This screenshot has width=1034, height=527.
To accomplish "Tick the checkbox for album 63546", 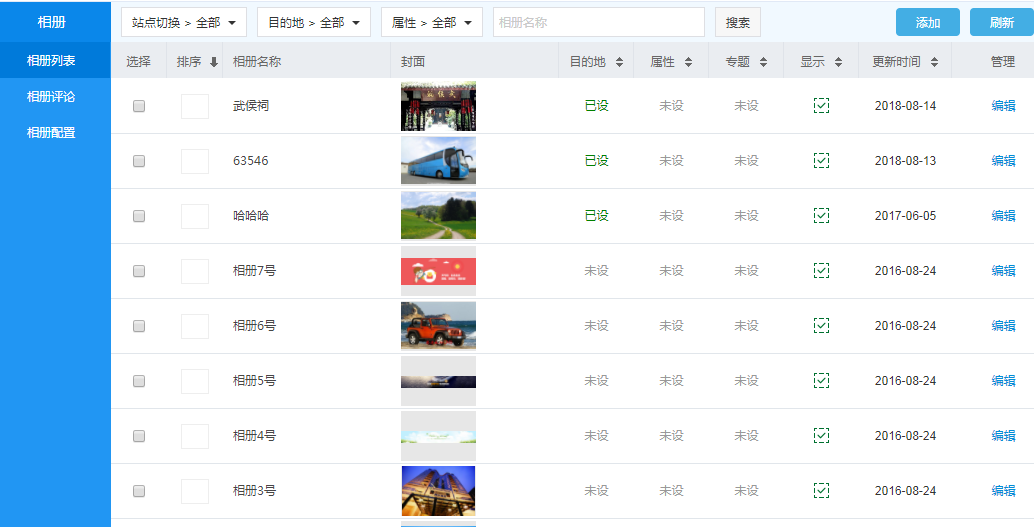I will tap(139, 161).
